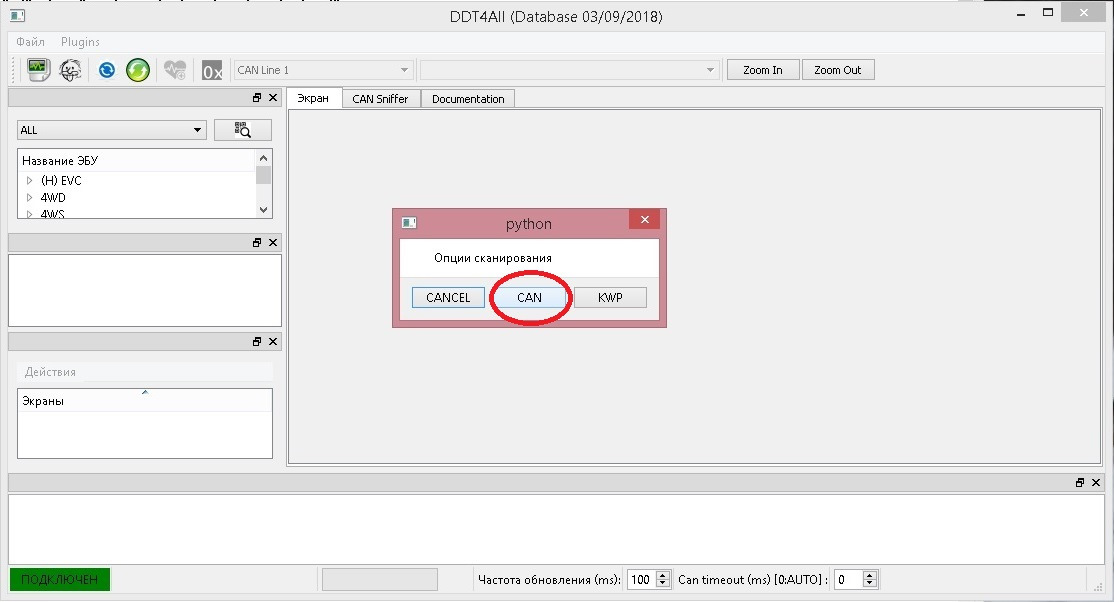Click the ECU list scrollbar thumb
The image size is (1114, 602).
pos(264,175)
